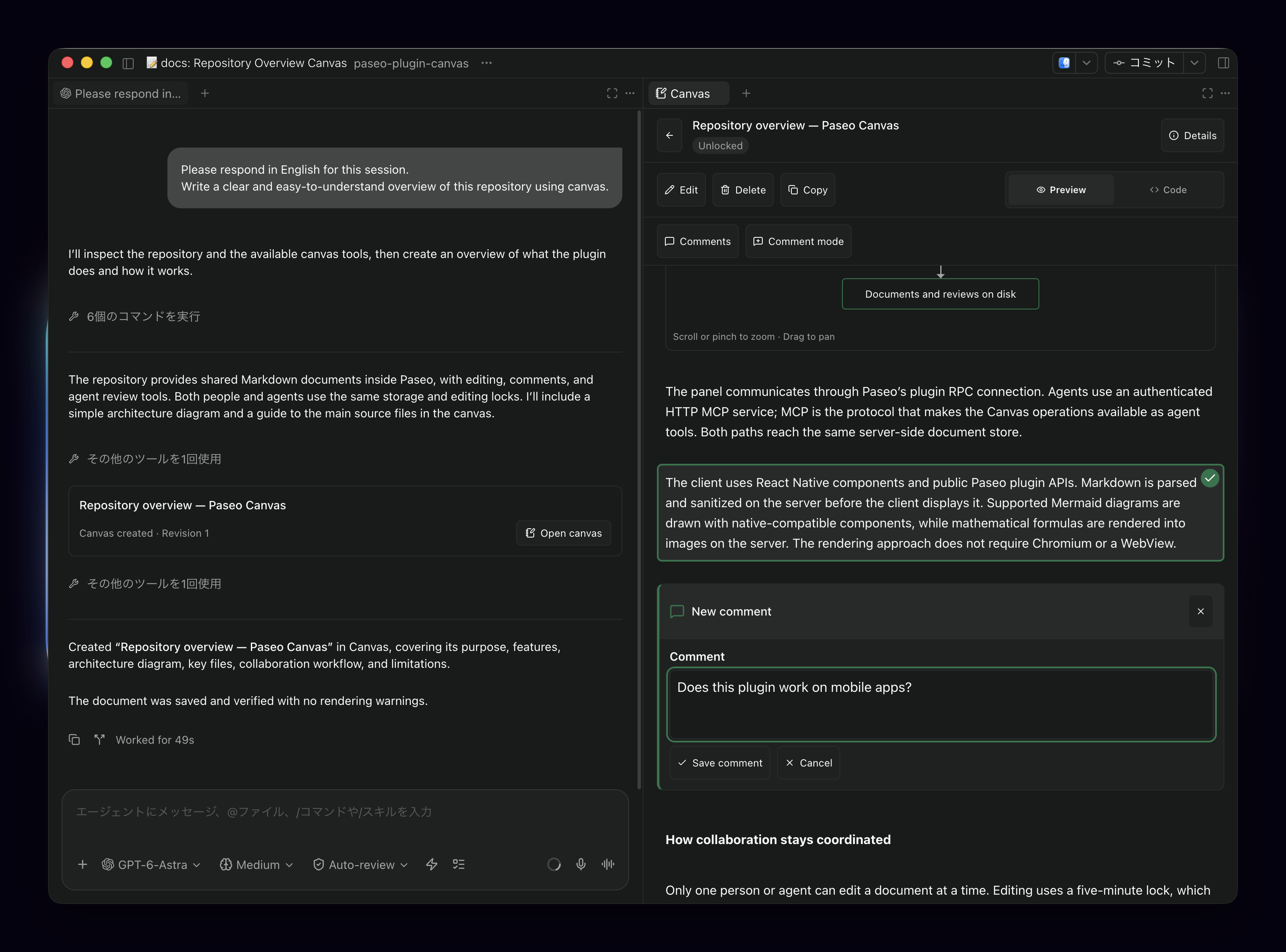
Task: Click the Edit button
Action: (x=681, y=190)
